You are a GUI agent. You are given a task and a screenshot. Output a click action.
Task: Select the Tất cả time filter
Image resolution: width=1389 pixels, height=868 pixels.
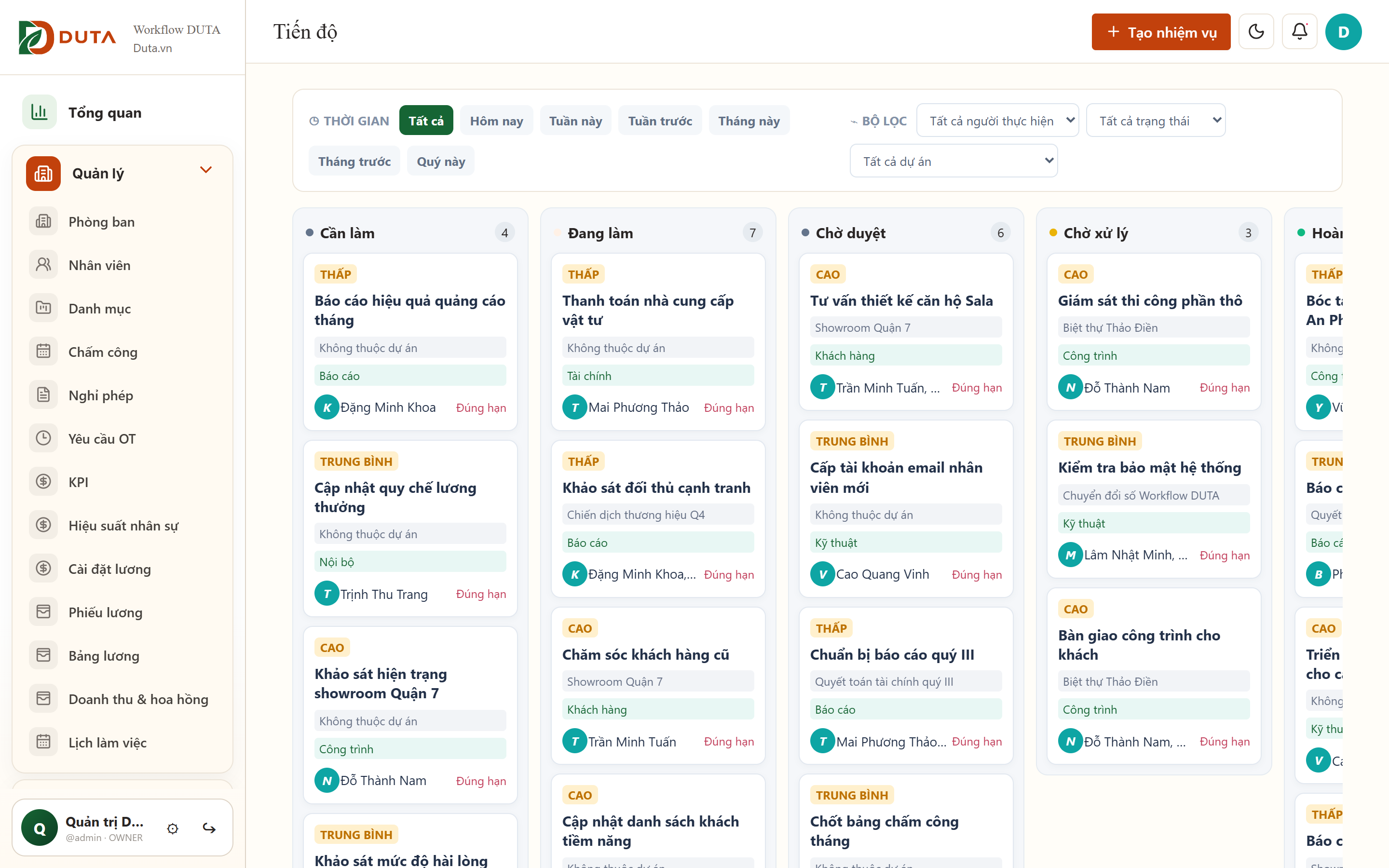tap(426, 121)
